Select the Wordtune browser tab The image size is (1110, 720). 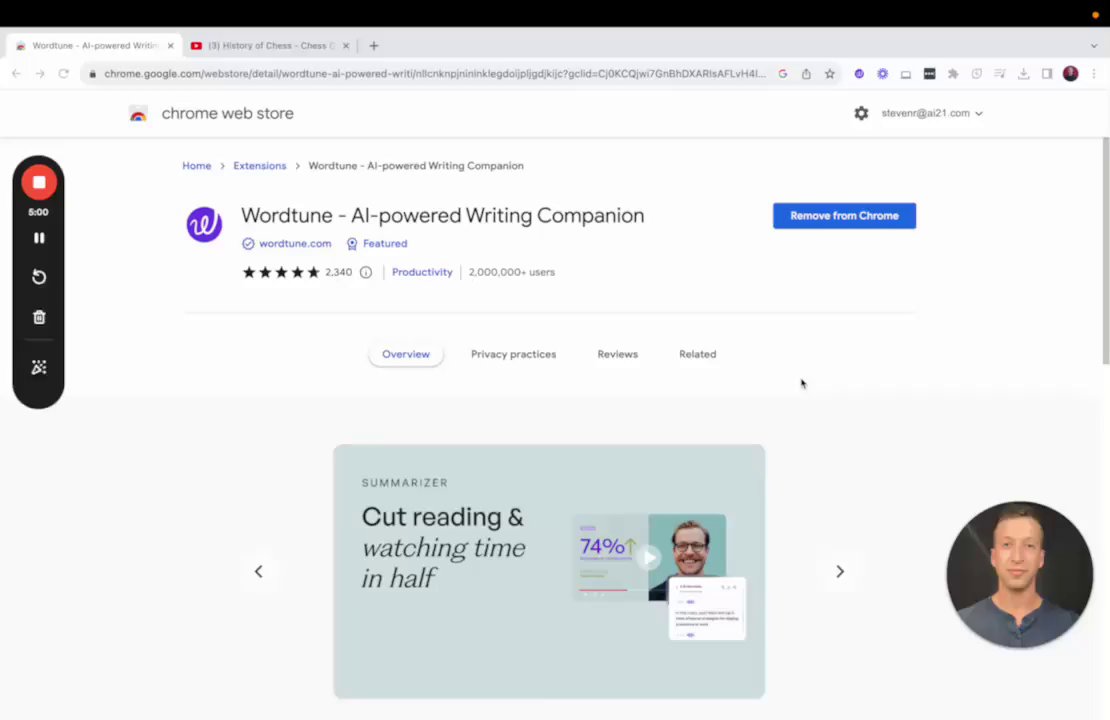92,45
